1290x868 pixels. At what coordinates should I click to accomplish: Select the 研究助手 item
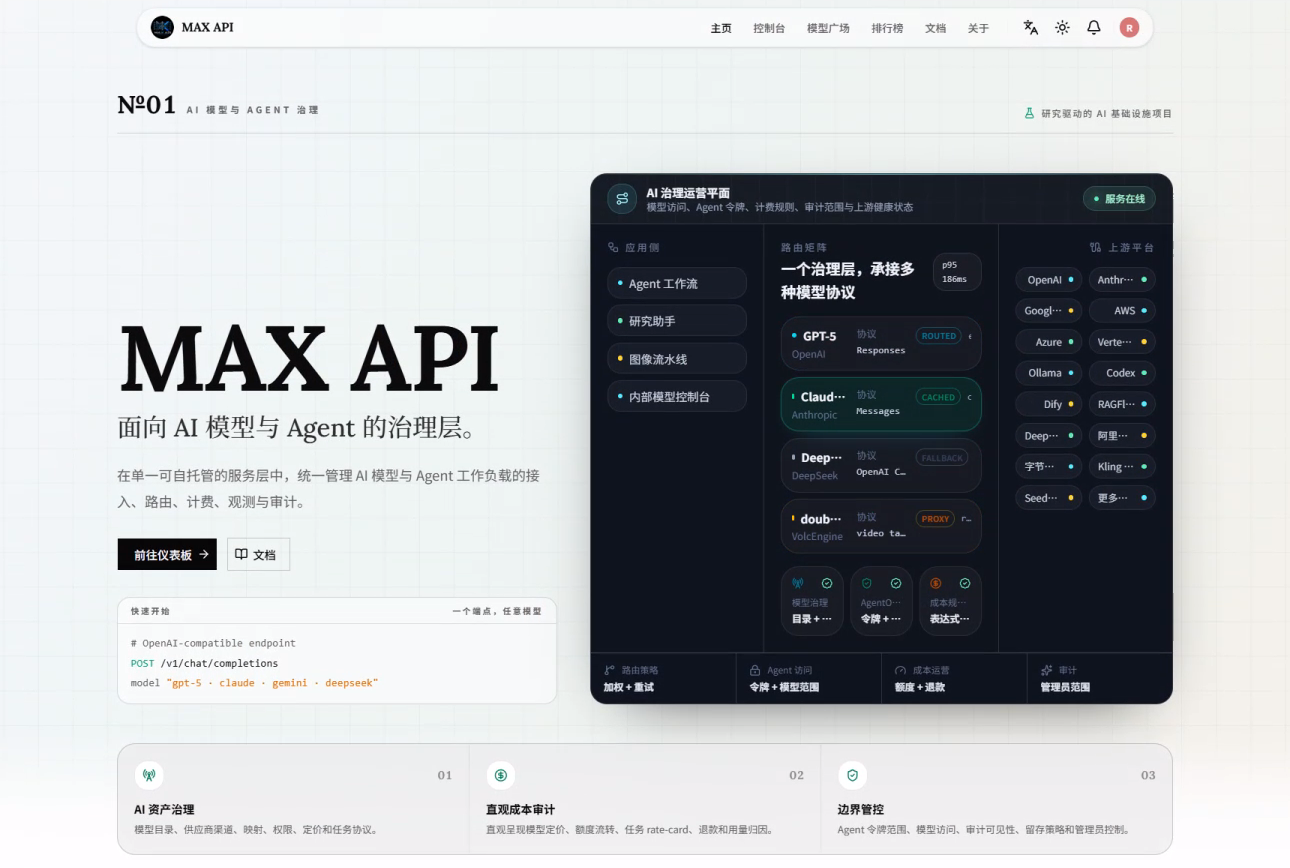677,321
